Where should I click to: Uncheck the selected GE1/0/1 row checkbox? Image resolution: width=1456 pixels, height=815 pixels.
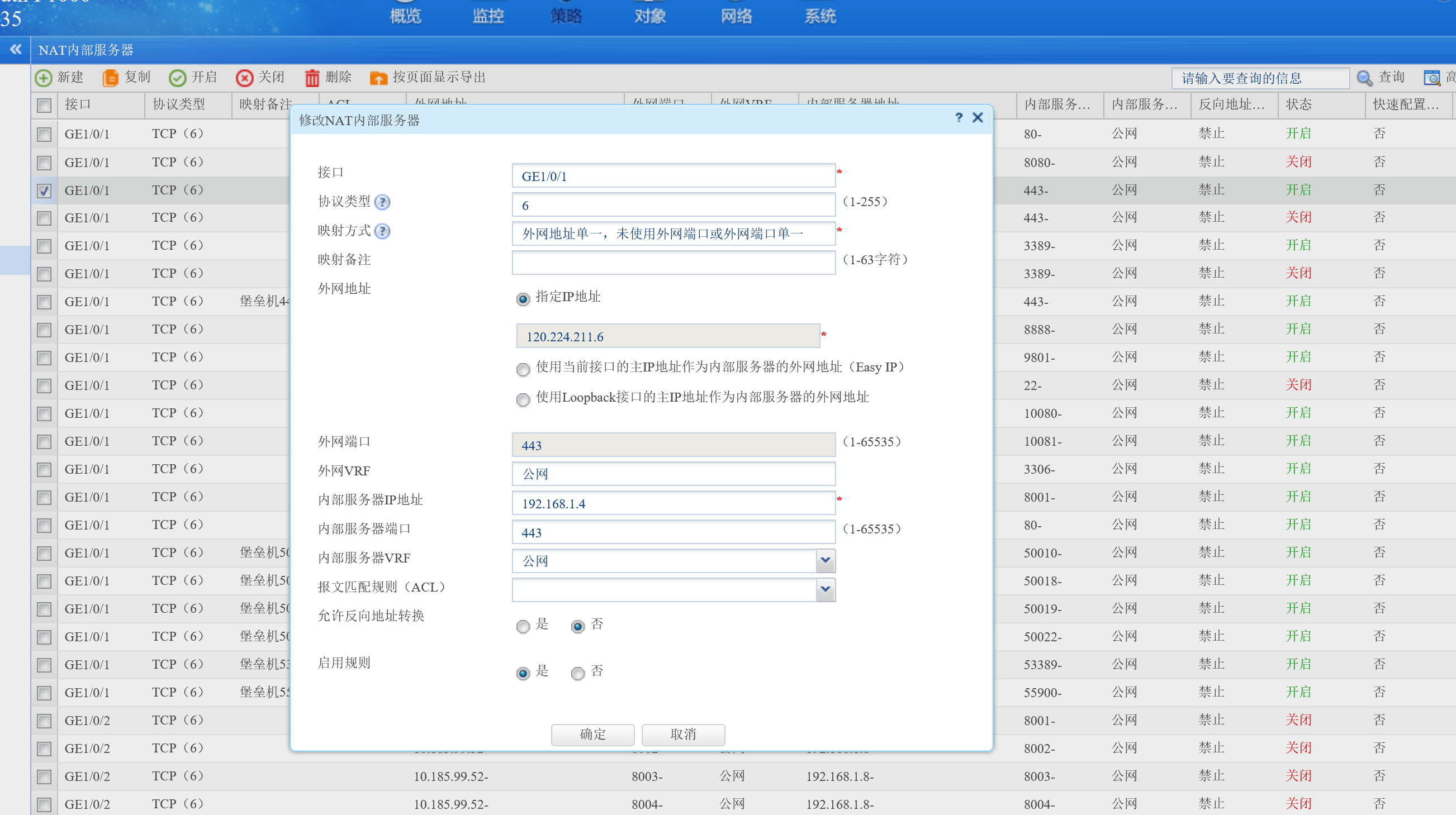pos(44,191)
